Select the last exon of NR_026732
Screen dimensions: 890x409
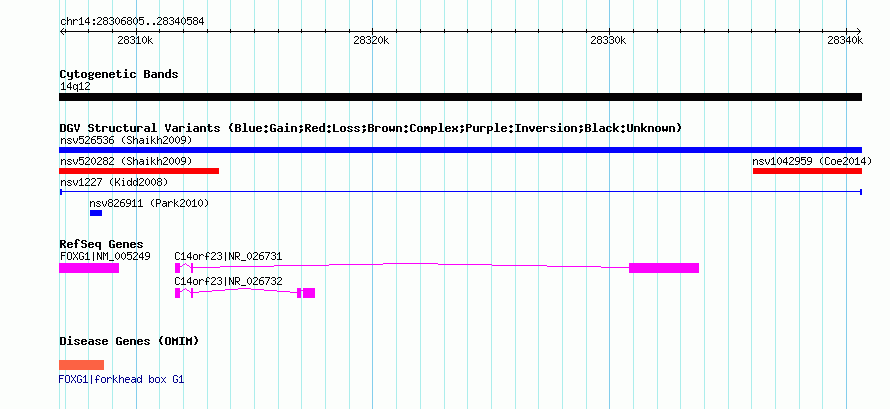(x=309, y=293)
